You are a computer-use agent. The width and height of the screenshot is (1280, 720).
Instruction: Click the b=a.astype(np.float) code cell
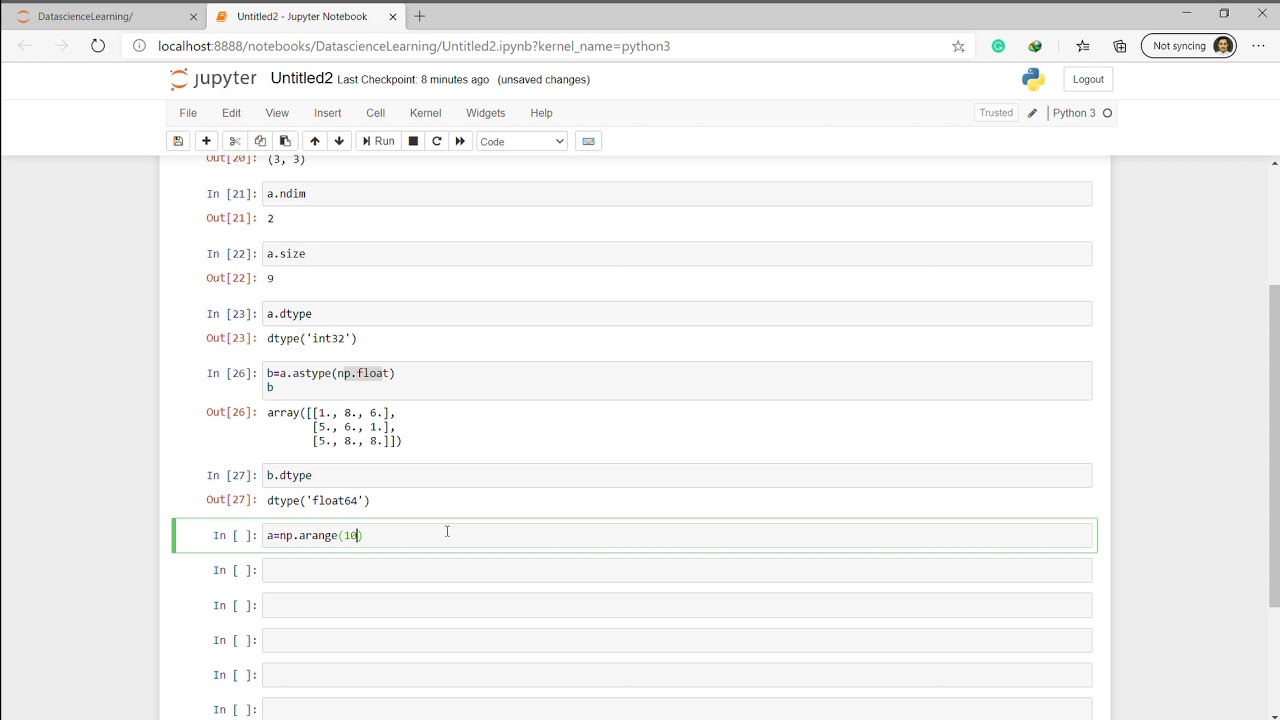tap(677, 380)
